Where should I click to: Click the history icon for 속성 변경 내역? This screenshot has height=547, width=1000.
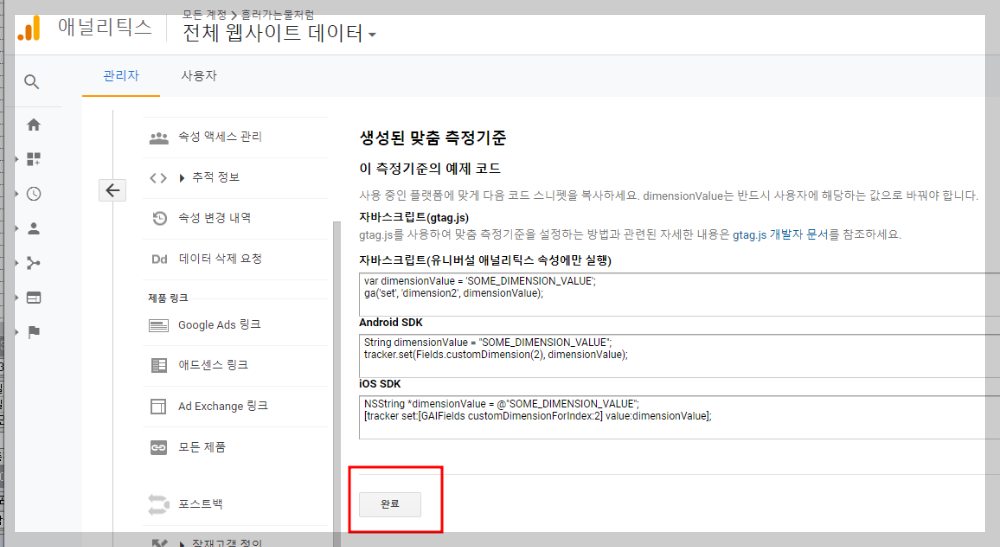159,218
